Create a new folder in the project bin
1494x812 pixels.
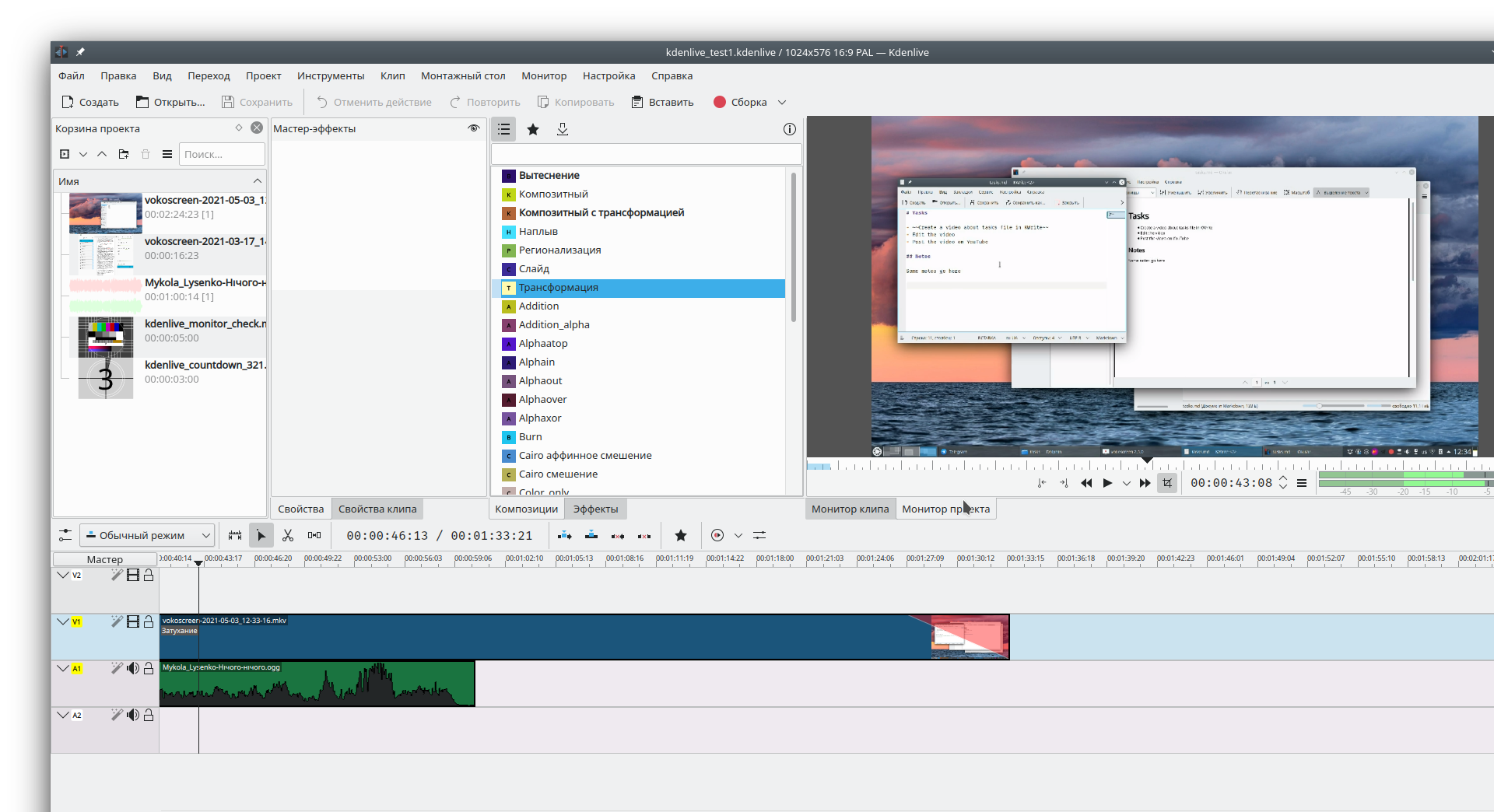click(x=124, y=154)
